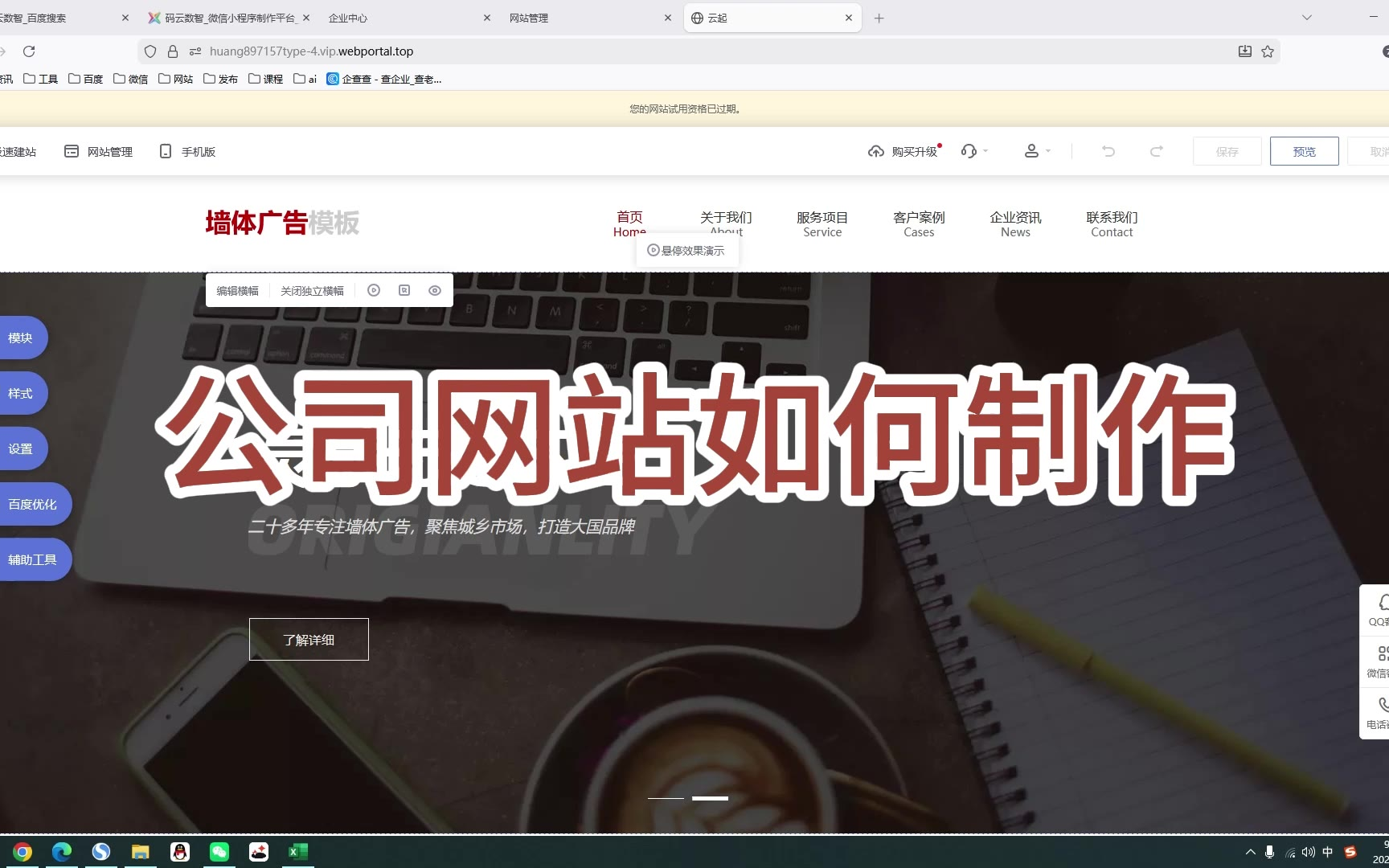This screenshot has height=868, width=1389.
Task: Click the 保存 save button
Action: pos(1227,151)
